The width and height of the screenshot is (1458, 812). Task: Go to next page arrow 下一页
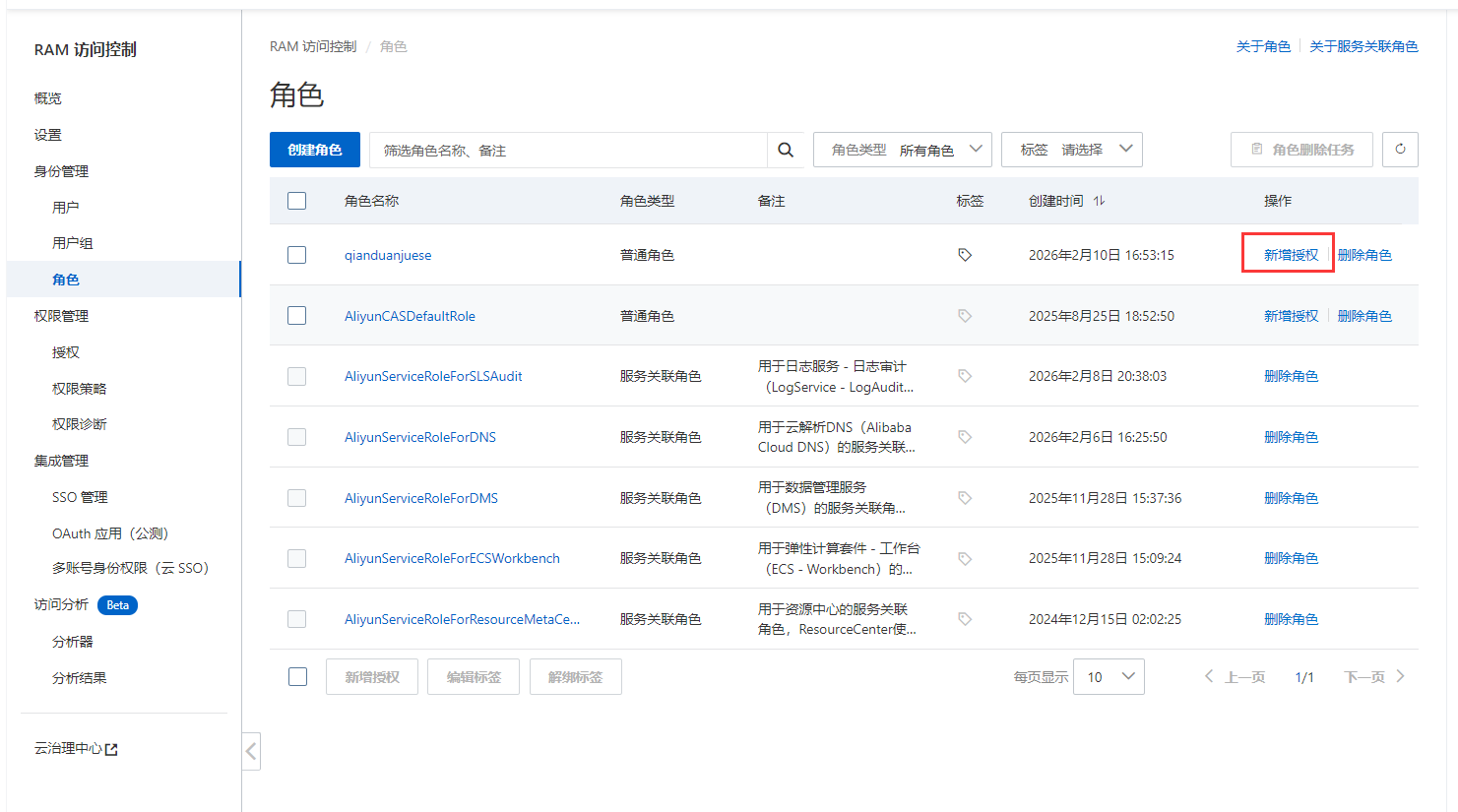tap(1374, 677)
